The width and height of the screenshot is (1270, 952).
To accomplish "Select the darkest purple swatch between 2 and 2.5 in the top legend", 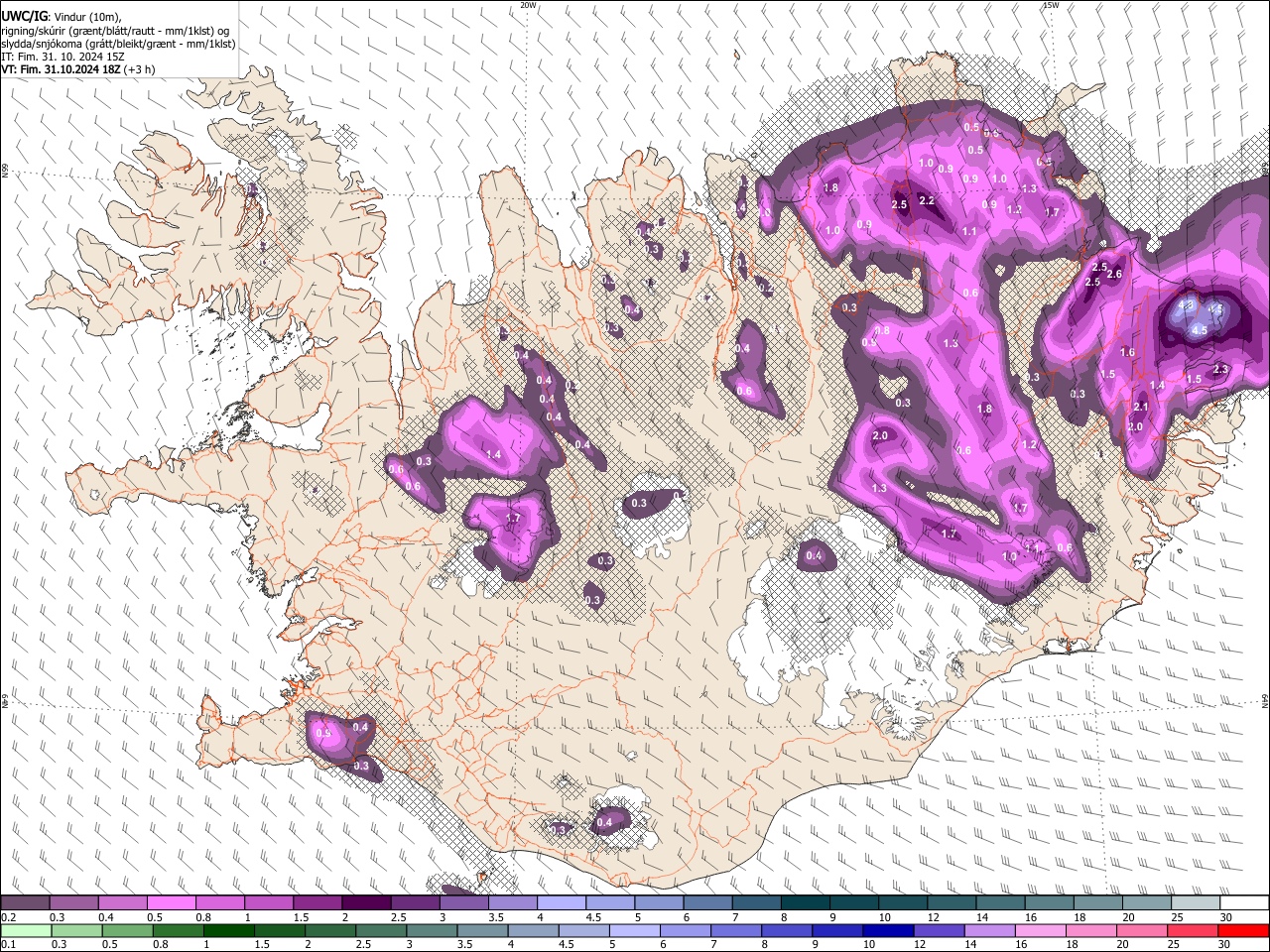I will click(x=365, y=903).
